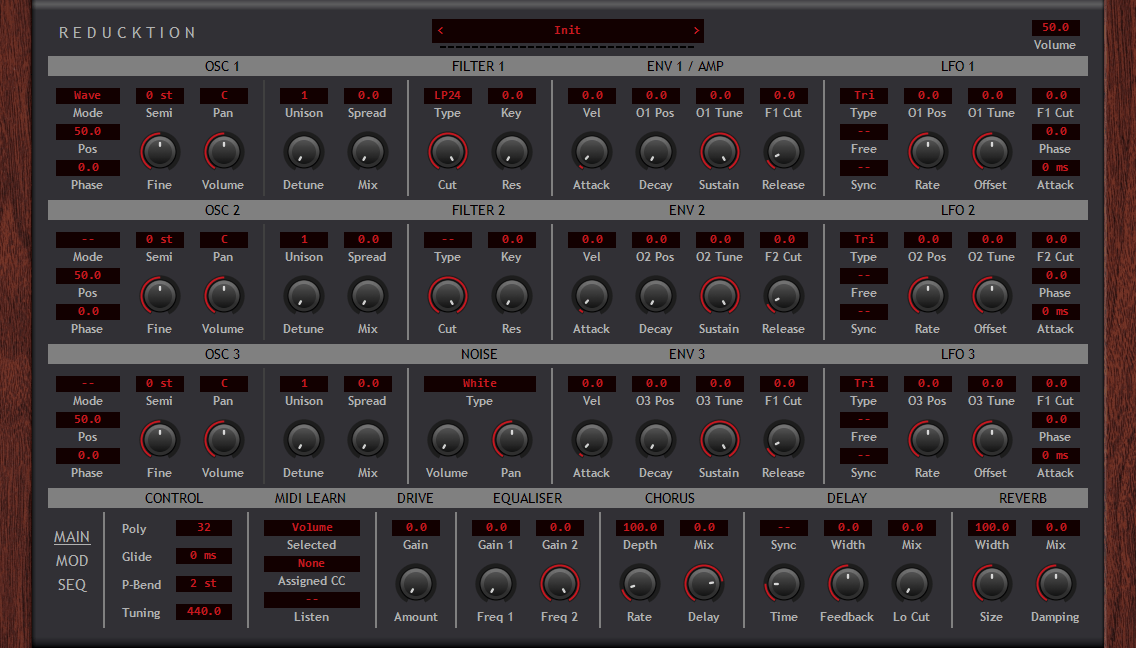The image size is (1136, 648).
Task: Click the Init preset name display
Action: pyautogui.click(x=567, y=31)
